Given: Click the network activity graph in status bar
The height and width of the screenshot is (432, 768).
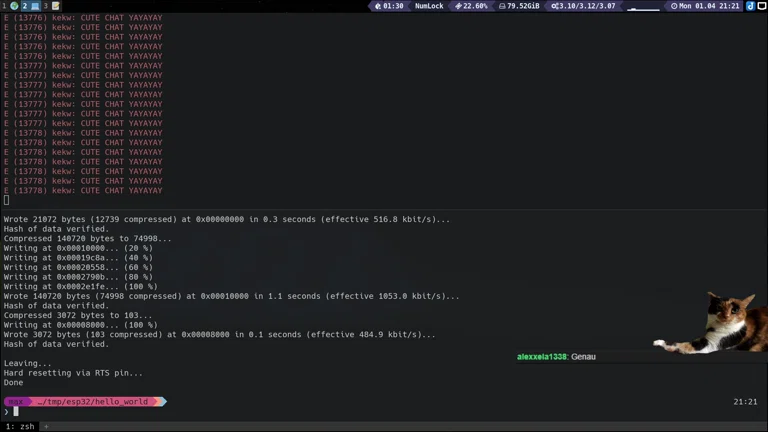Looking at the screenshot, I should [643, 6].
